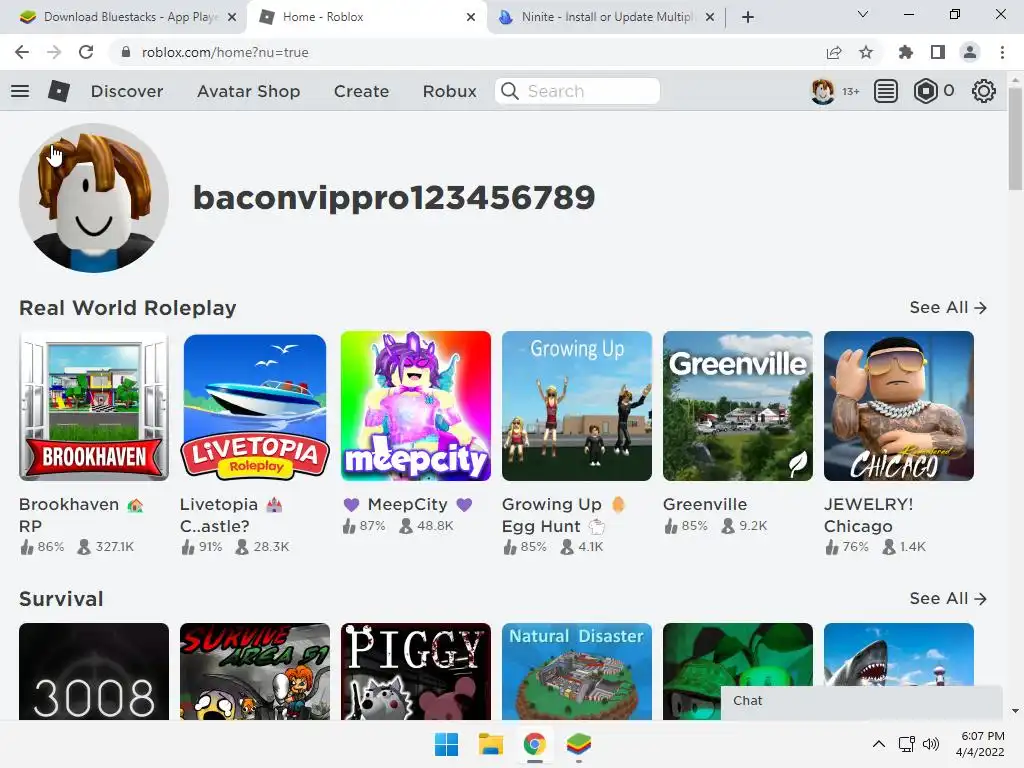The height and width of the screenshot is (768, 1024).
Task: Click the page vertical scrollbar
Action: tap(1015, 138)
